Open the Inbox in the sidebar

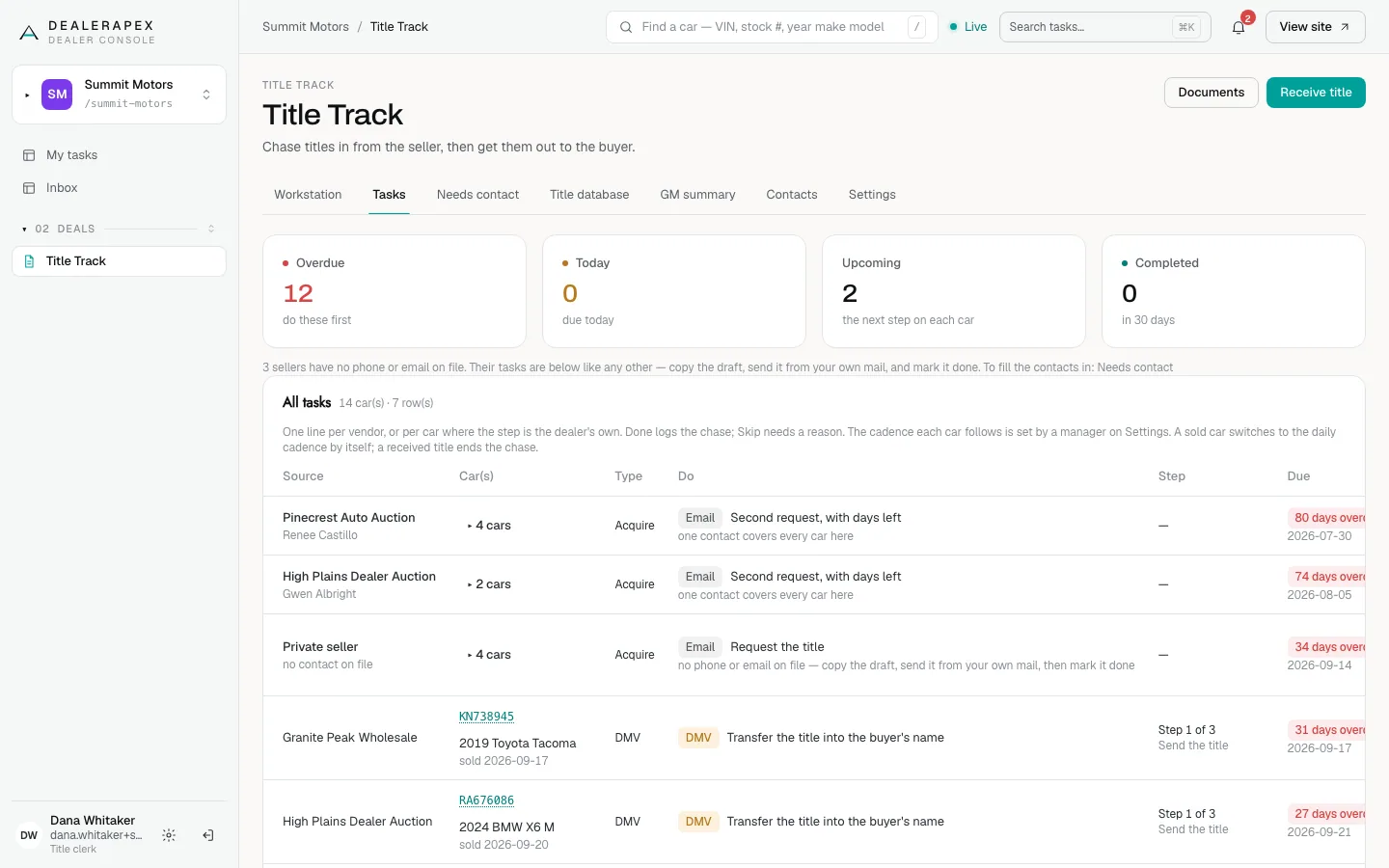tap(119, 188)
